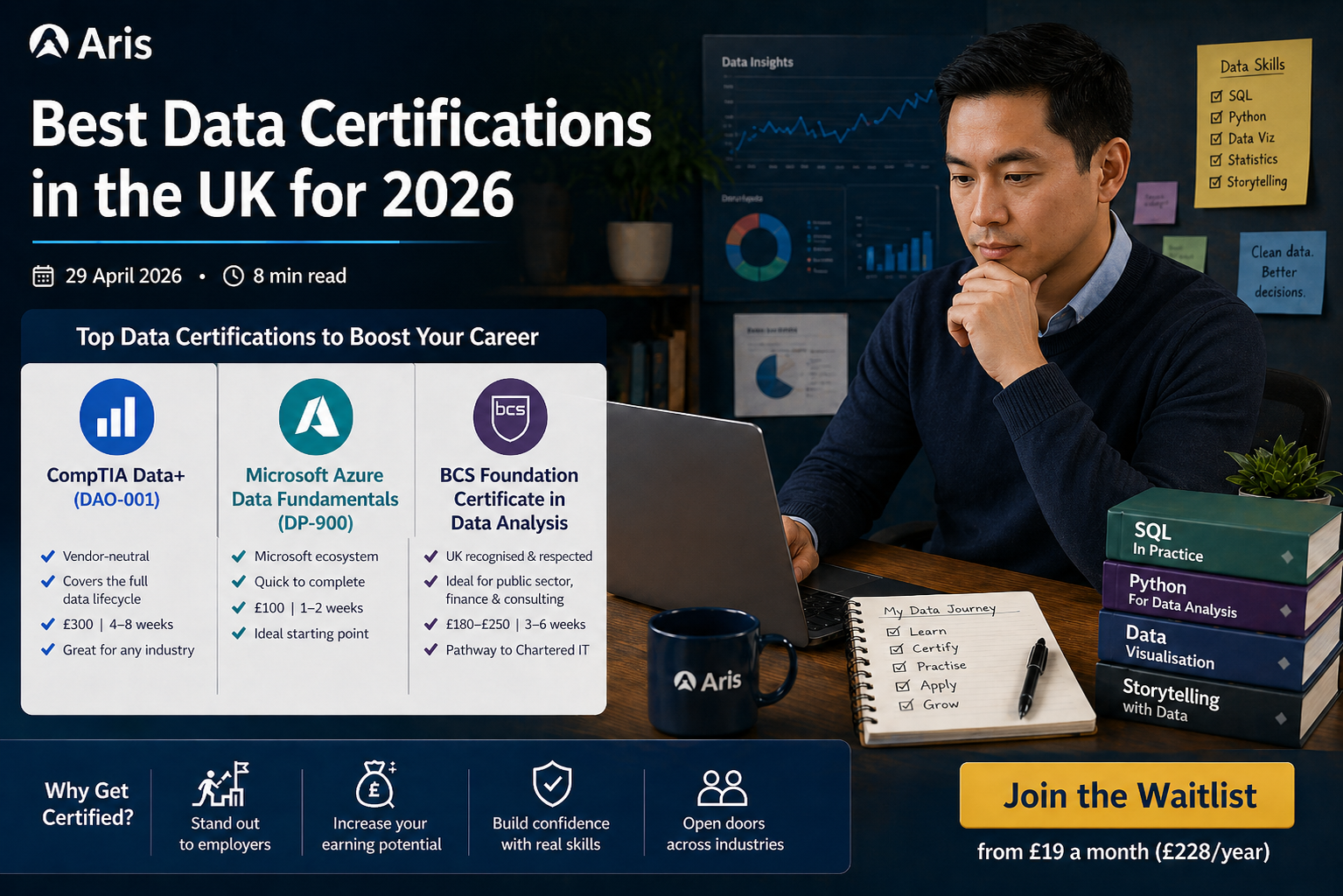Click the text £100 | 1–2 weeks
Image resolution: width=1343 pixels, height=896 pixels.
309,607
